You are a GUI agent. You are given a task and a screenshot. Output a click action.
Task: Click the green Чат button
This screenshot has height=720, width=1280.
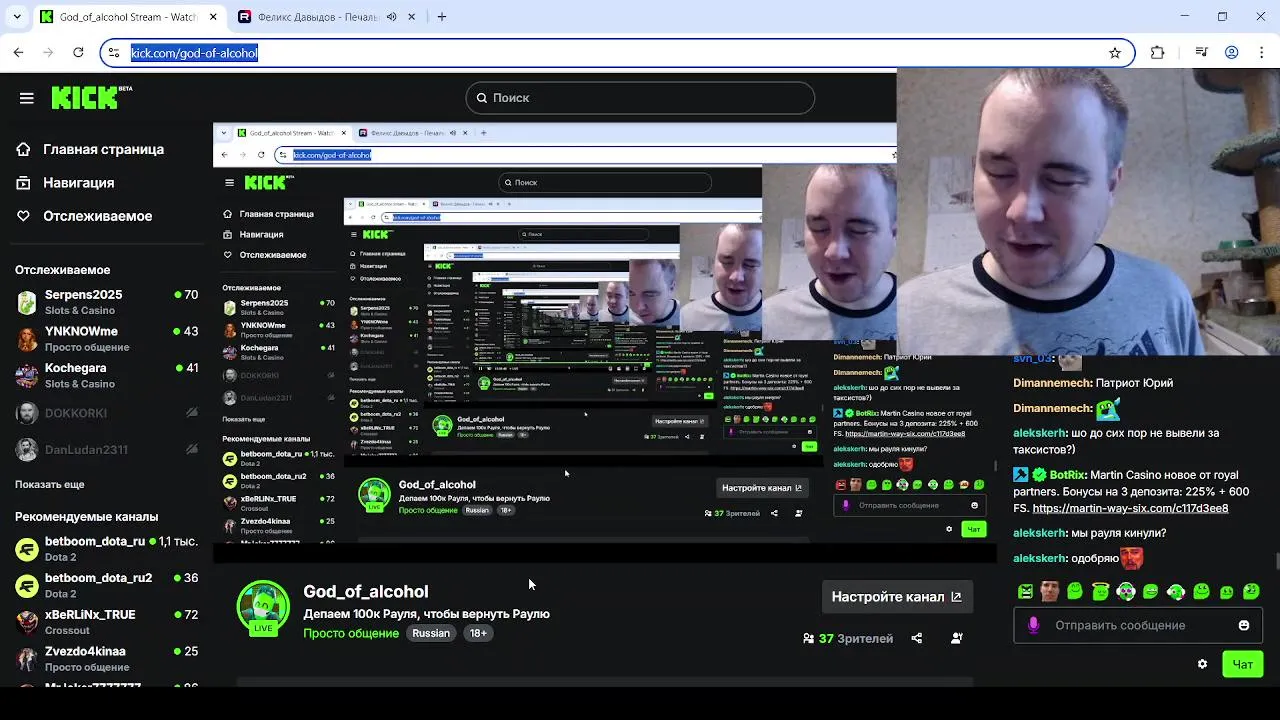click(x=1243, y=664)
